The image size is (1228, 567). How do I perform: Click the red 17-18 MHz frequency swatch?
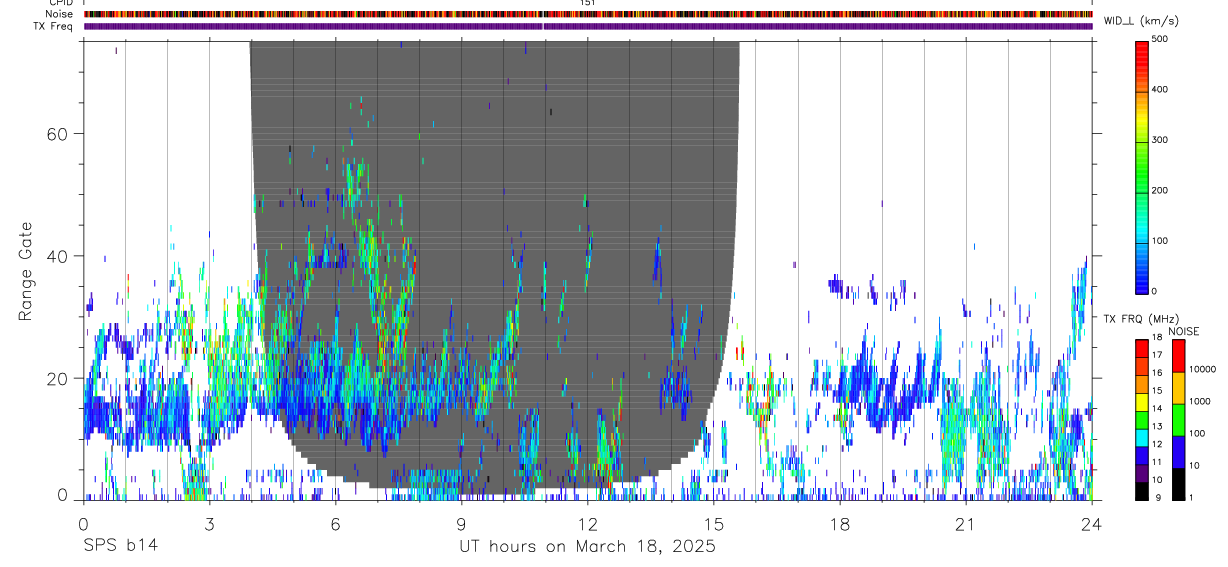coord(1141,348)
